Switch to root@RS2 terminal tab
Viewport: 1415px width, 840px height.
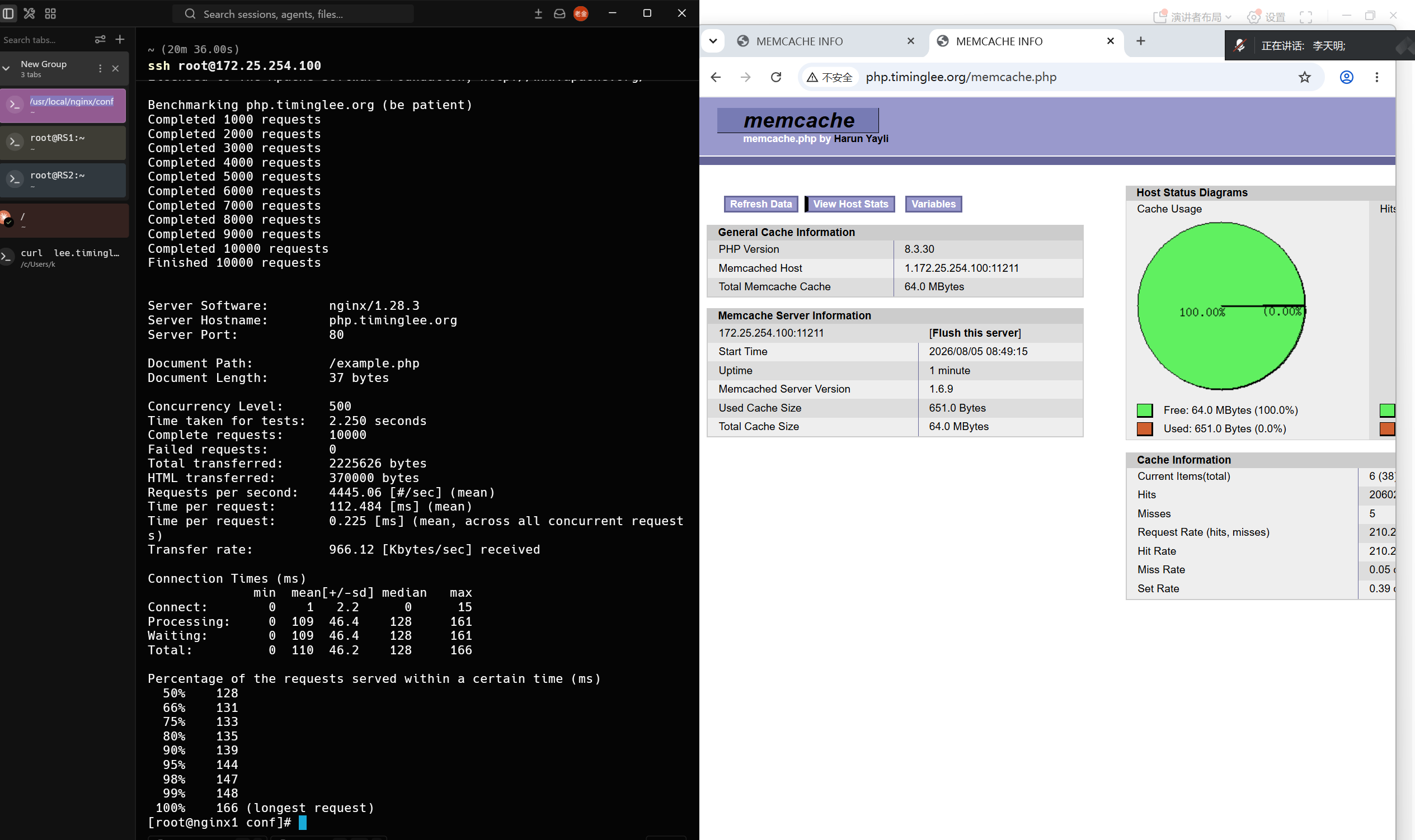(63, 180)
